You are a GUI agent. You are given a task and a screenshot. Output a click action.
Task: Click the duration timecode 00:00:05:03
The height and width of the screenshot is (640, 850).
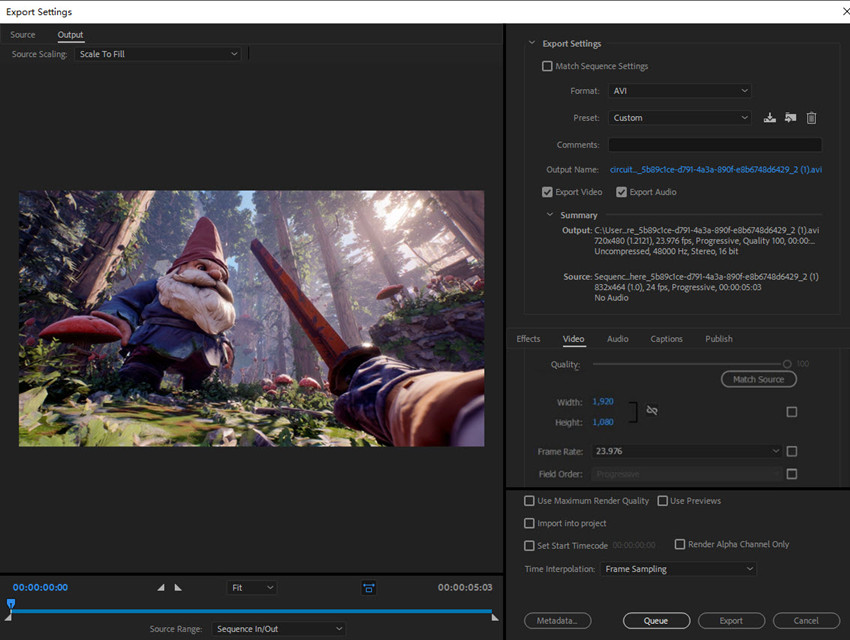click(x=465, y=587)
